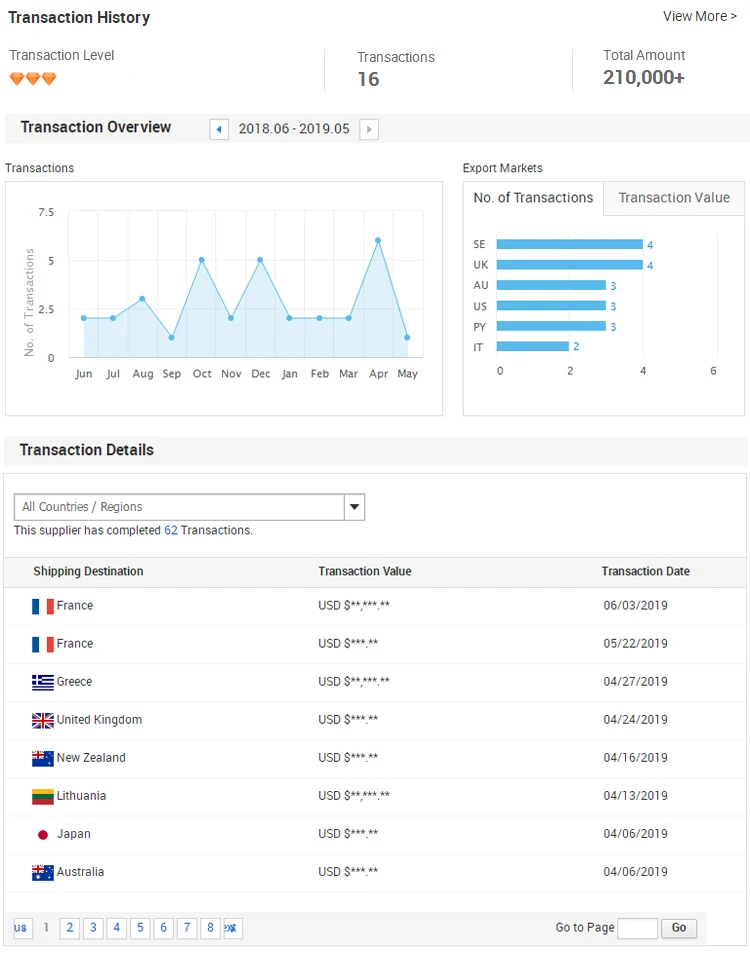Open the All Countries / Regions dropdown

pos(189,507)
